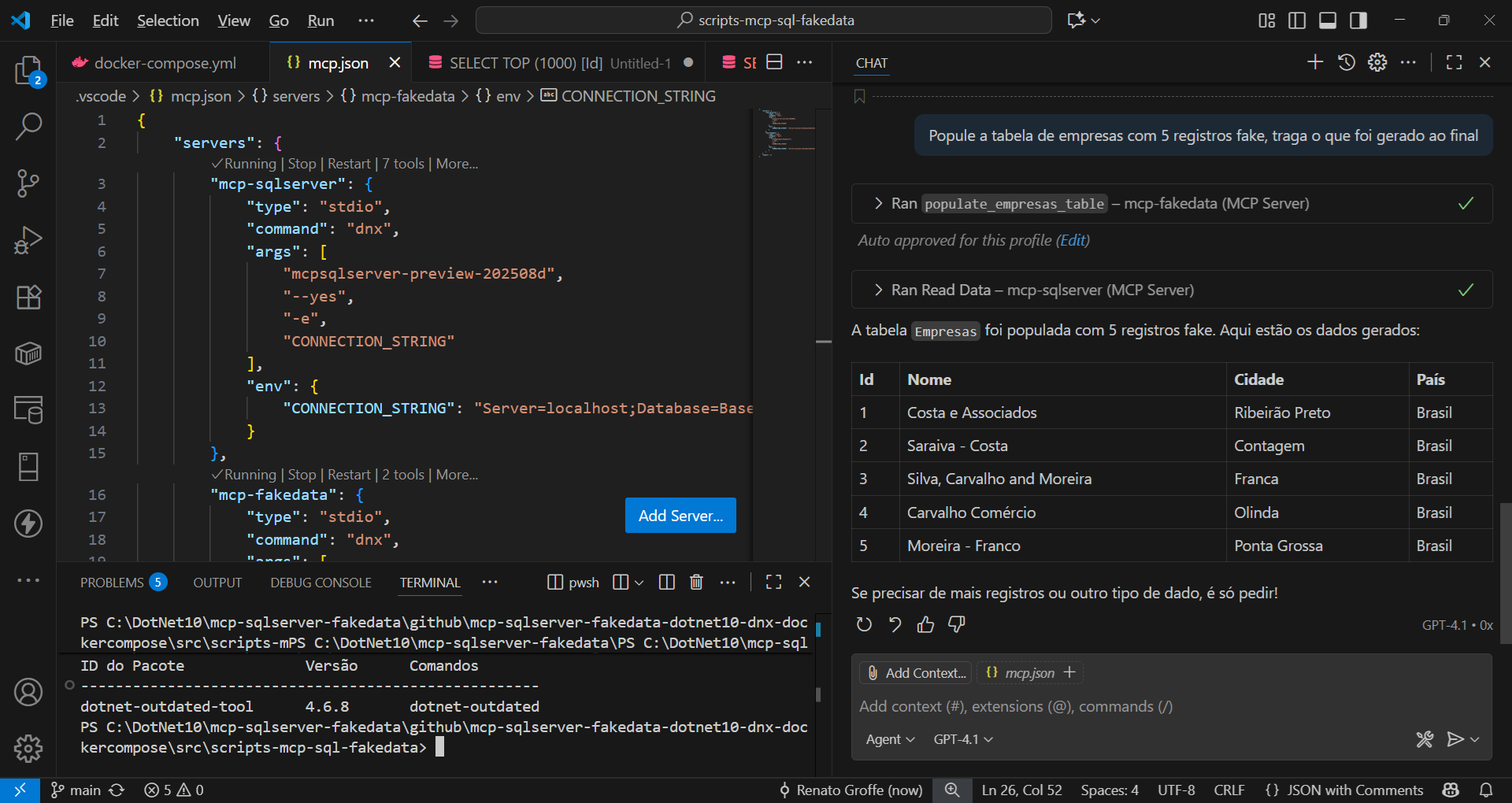
Task: Undo the last chat request
Action: [x=895, y=624]
